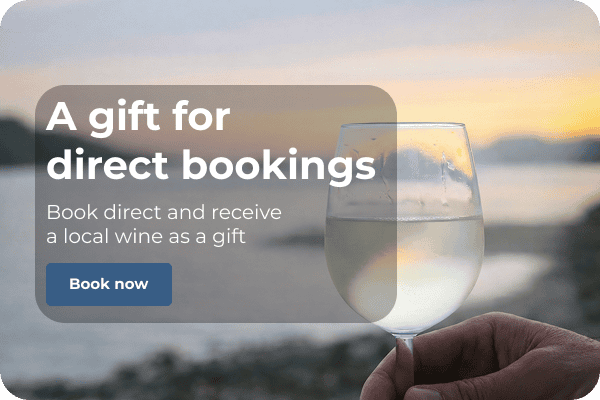The height and width of the screenshot is (400, 600).
Task: Click the word 'bookings' in the heading
Action: tap(278, 165)
